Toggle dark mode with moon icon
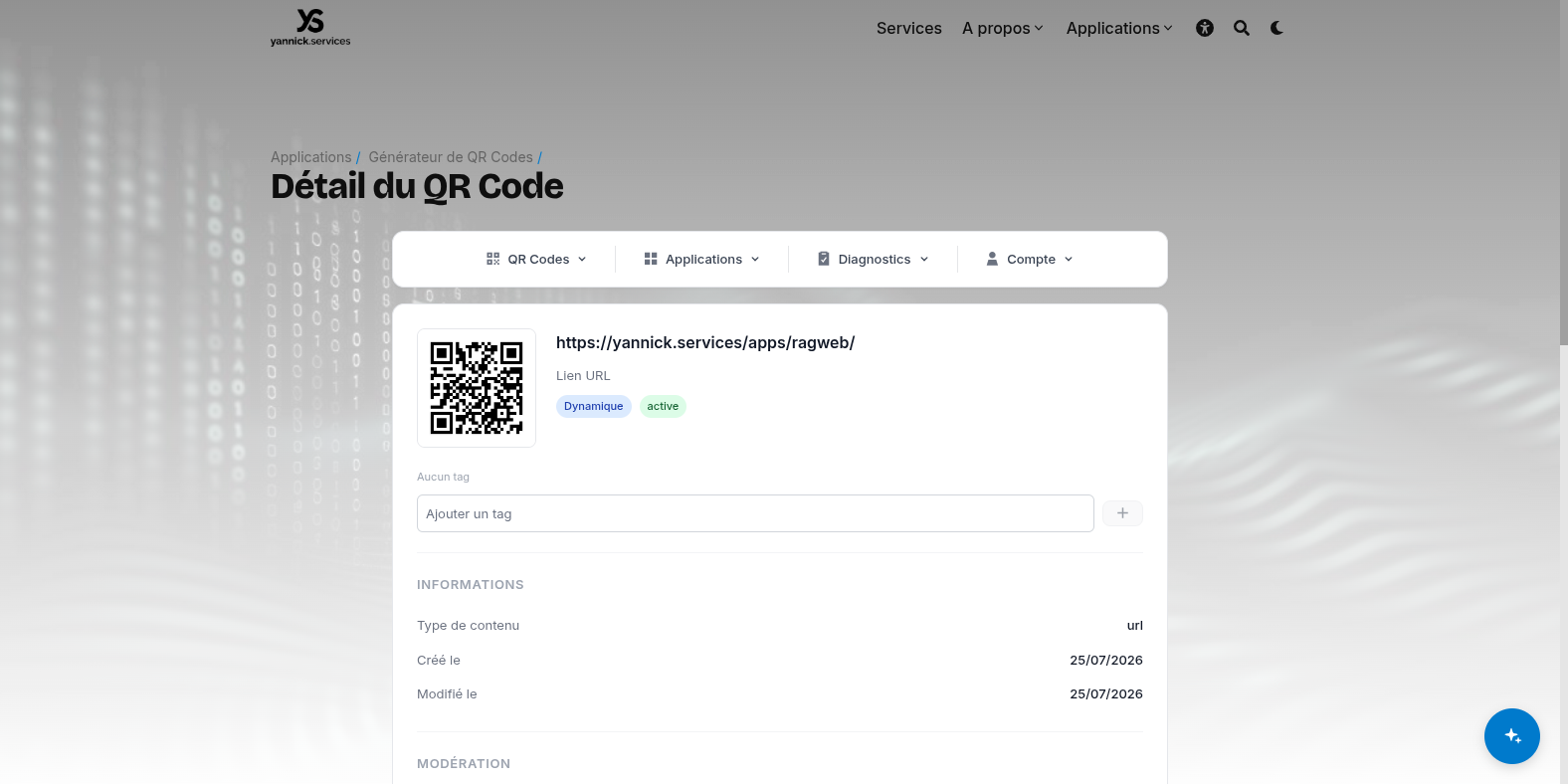 tap(1276, 28)
